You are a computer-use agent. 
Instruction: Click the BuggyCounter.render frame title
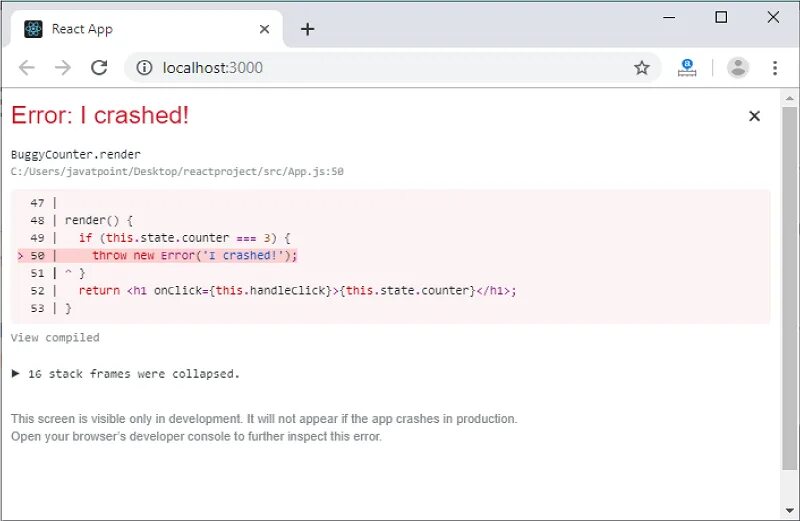(76, 154)
